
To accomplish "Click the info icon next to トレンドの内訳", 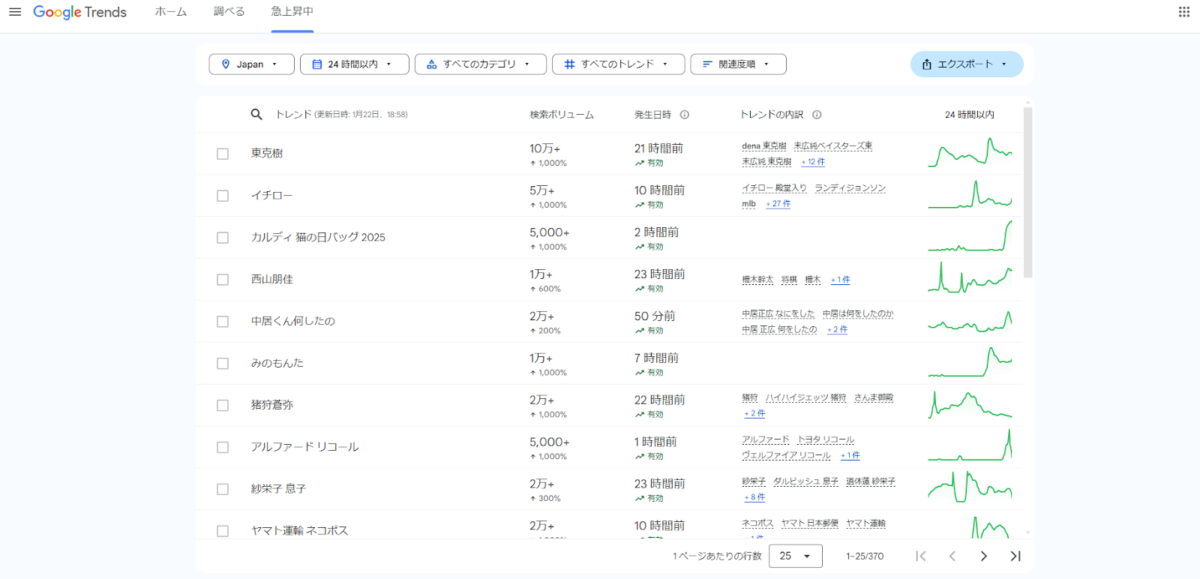I will click(817, 114).
